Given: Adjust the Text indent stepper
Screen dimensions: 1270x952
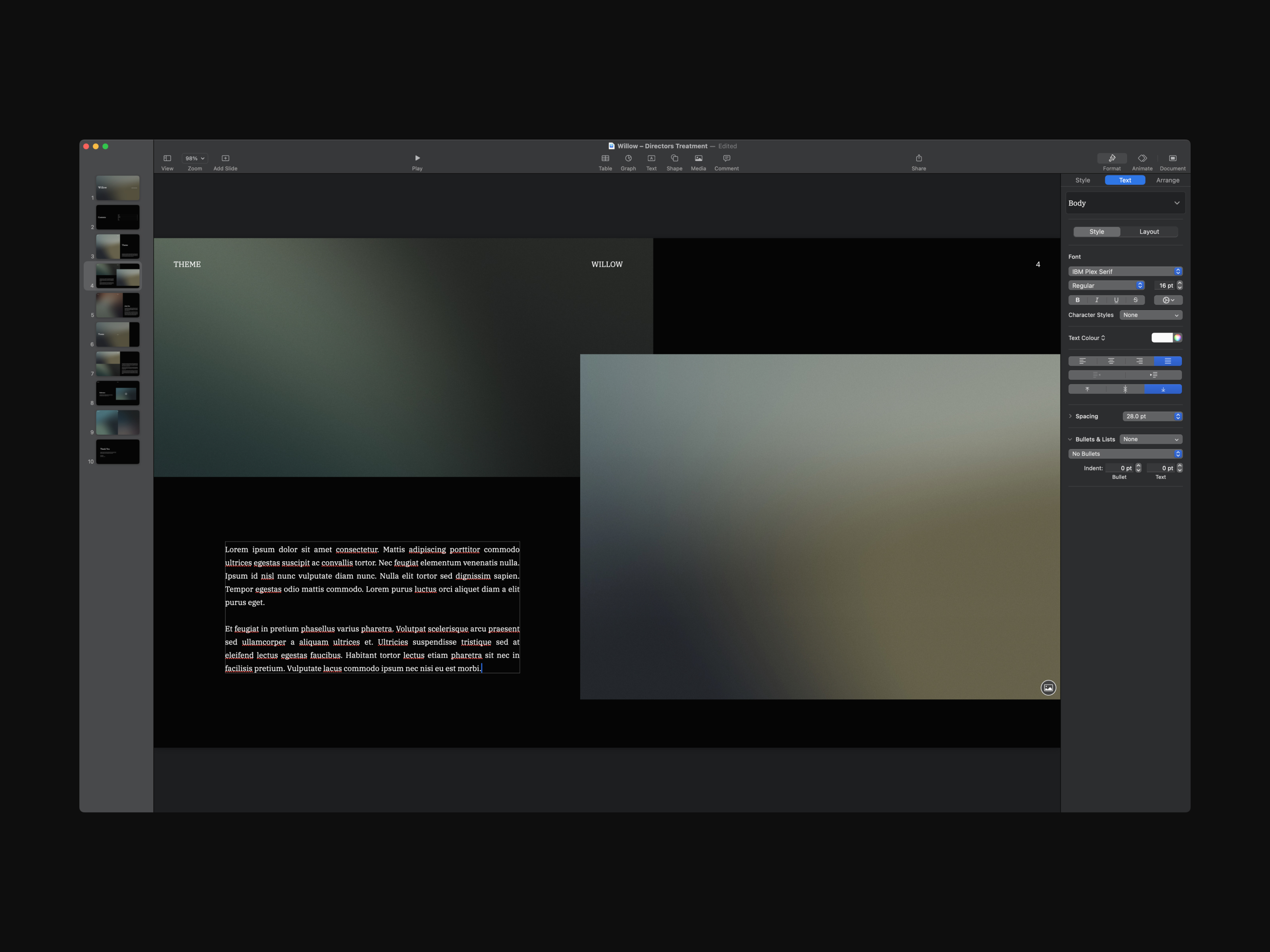Looking at the screenshot, I should coord(1179,468).
